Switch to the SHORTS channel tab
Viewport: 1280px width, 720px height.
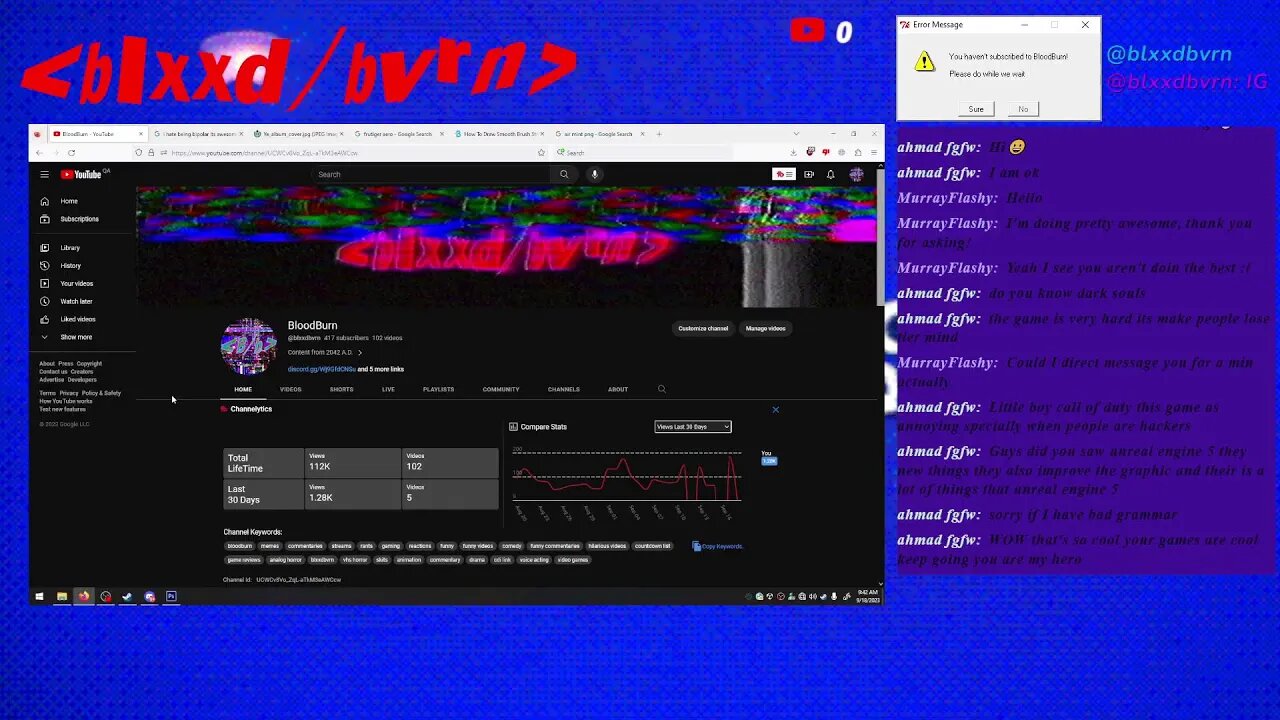click(341, 389)
